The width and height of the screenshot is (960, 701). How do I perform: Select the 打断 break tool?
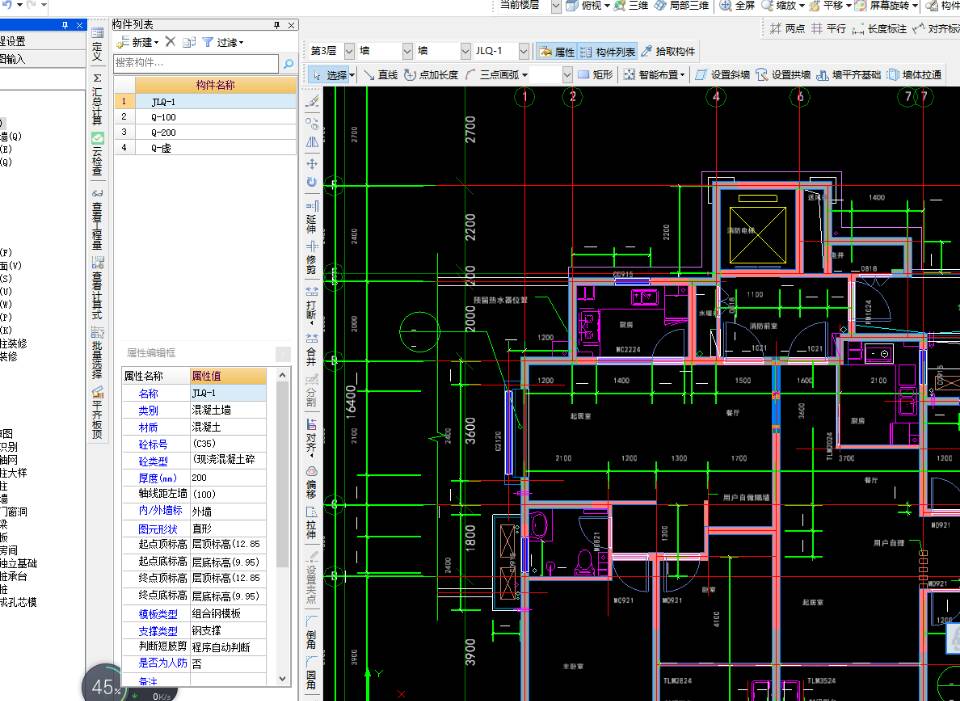[x=312, y=304]
